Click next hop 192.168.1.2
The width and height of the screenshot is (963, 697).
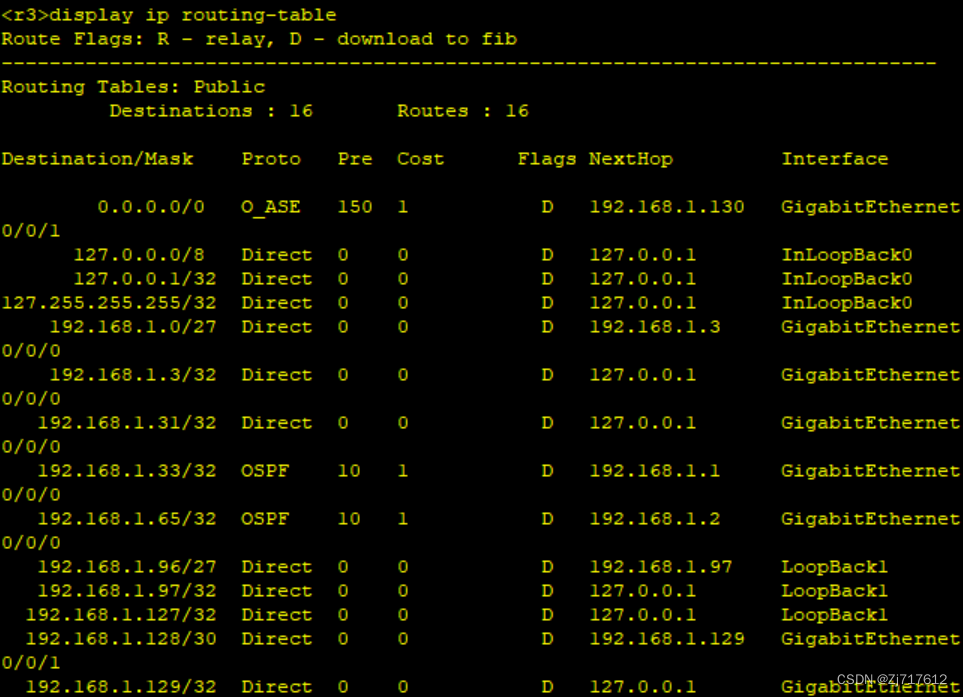click(655, 519)
